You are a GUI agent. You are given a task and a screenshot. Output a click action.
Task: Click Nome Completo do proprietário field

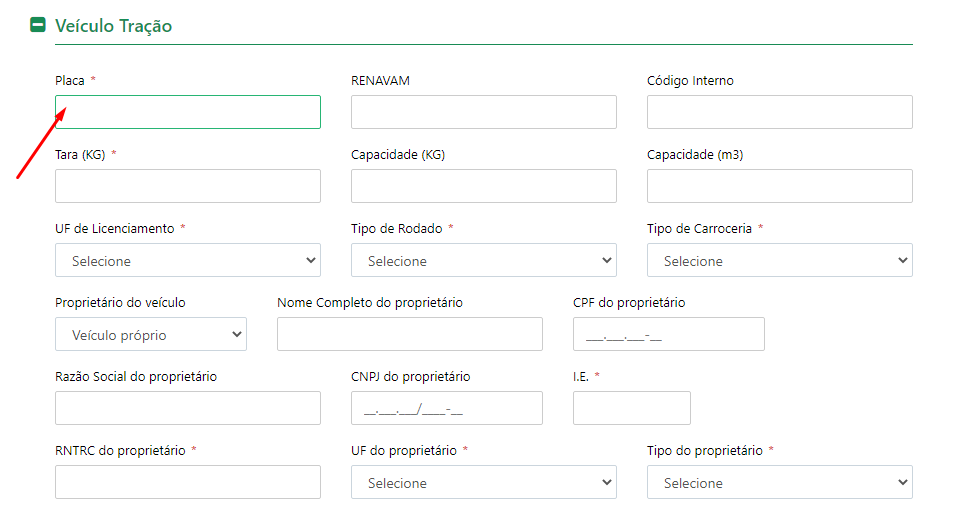pyautogui.click(x=410, y=334)
